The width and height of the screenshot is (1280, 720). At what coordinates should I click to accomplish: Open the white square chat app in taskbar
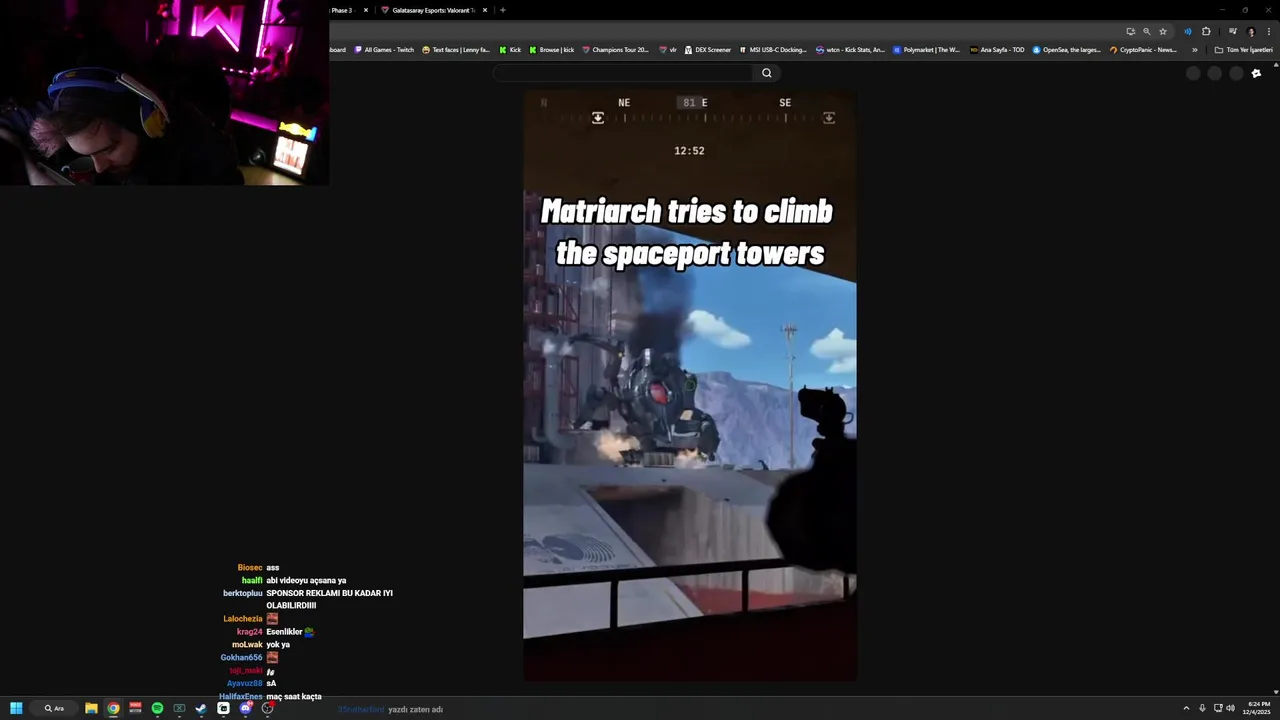coord(223,708)
